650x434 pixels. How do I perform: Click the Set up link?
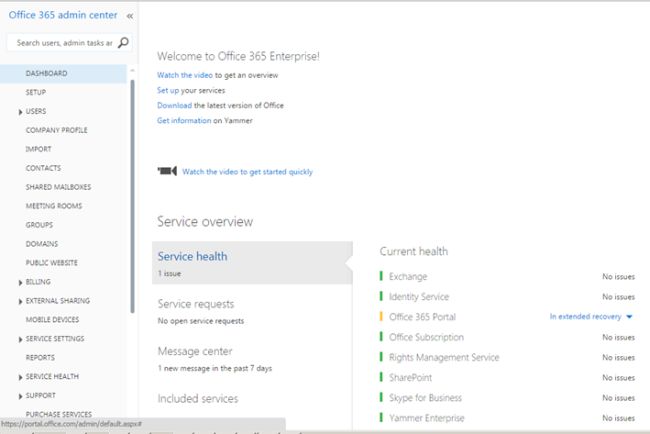click(168, 90)
